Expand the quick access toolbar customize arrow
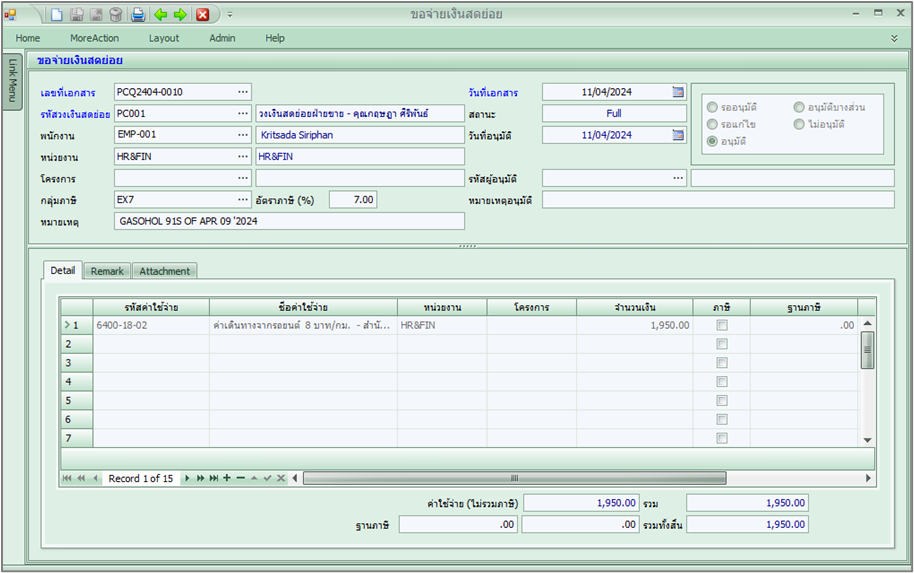The image size is (914, 573). (x=229, y=14)
